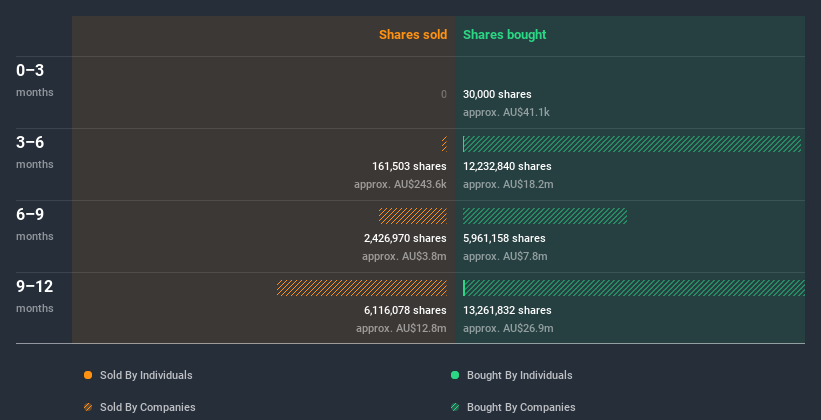Click the approx. AU$26.9m value
The height and width of the screenshot is (420, 821).
[508, 328]
